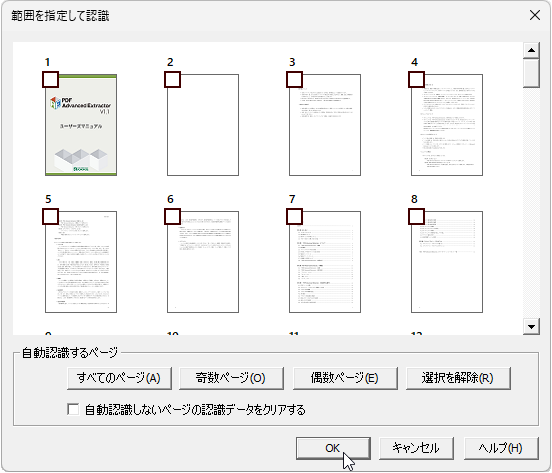Check the page 1 checkbox
Image resolution: width=552 pixels, height=473 pixels.
coord(50,80)
